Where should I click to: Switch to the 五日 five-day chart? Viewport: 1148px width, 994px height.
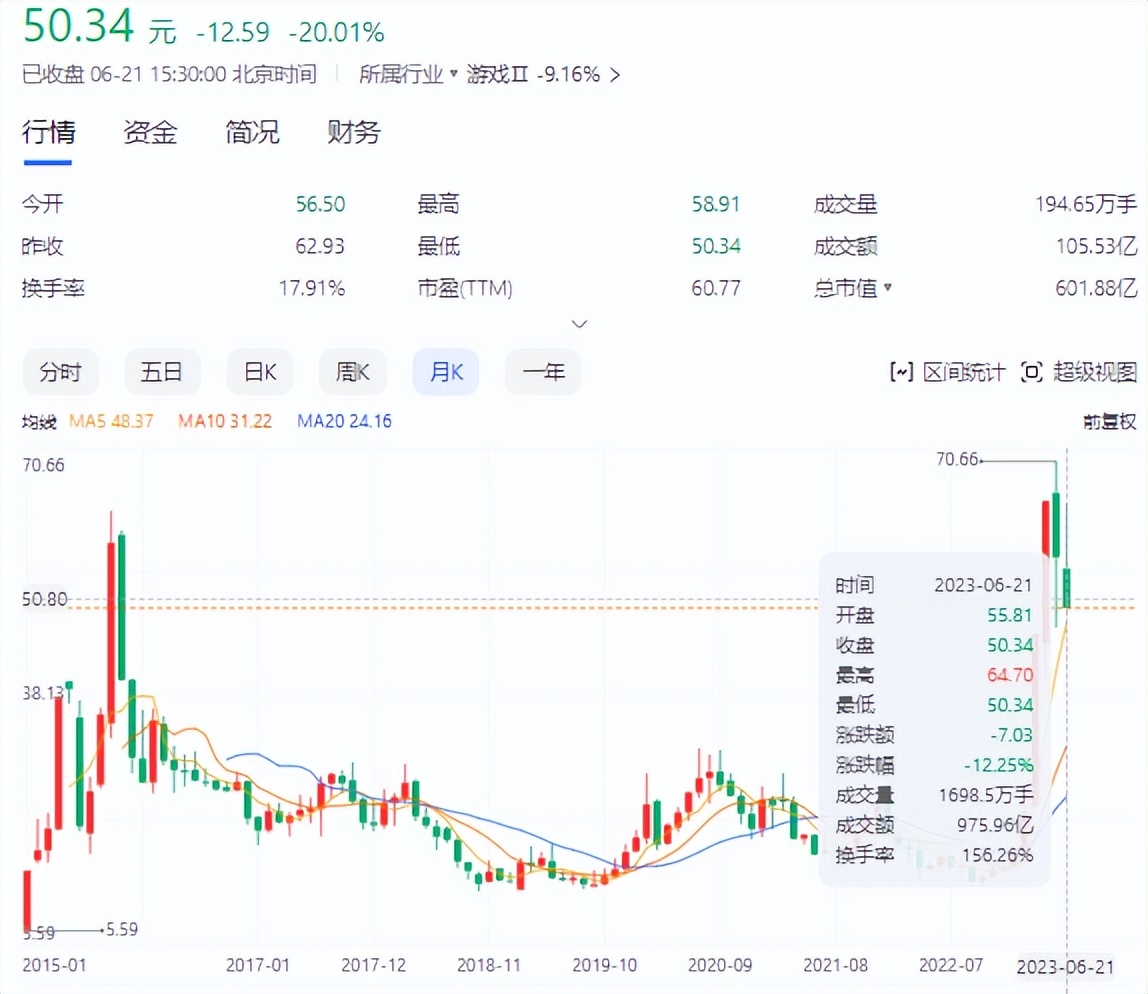click(162, 371)
